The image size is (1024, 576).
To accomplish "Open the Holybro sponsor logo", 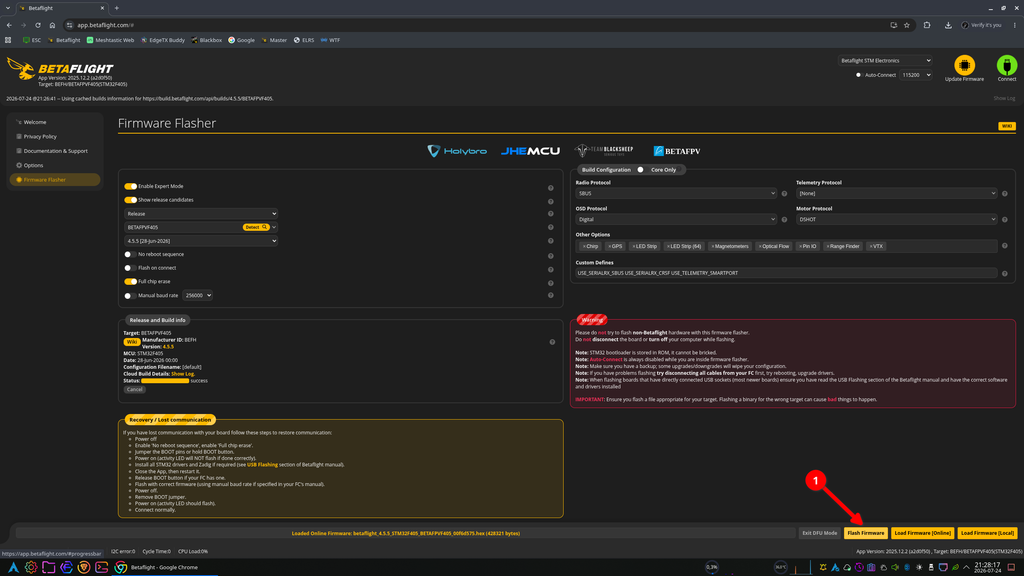I will (x=456, y=151).
